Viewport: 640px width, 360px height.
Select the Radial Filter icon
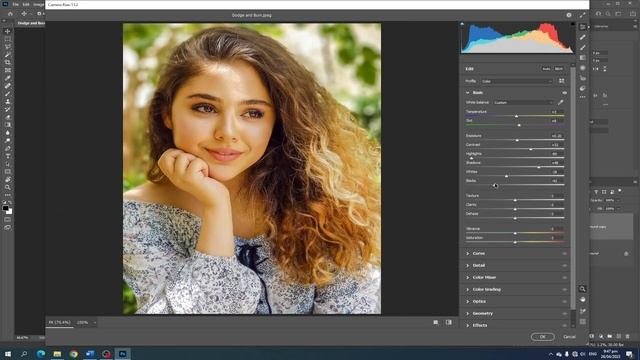pyautogui.click(x=582, y=68)
